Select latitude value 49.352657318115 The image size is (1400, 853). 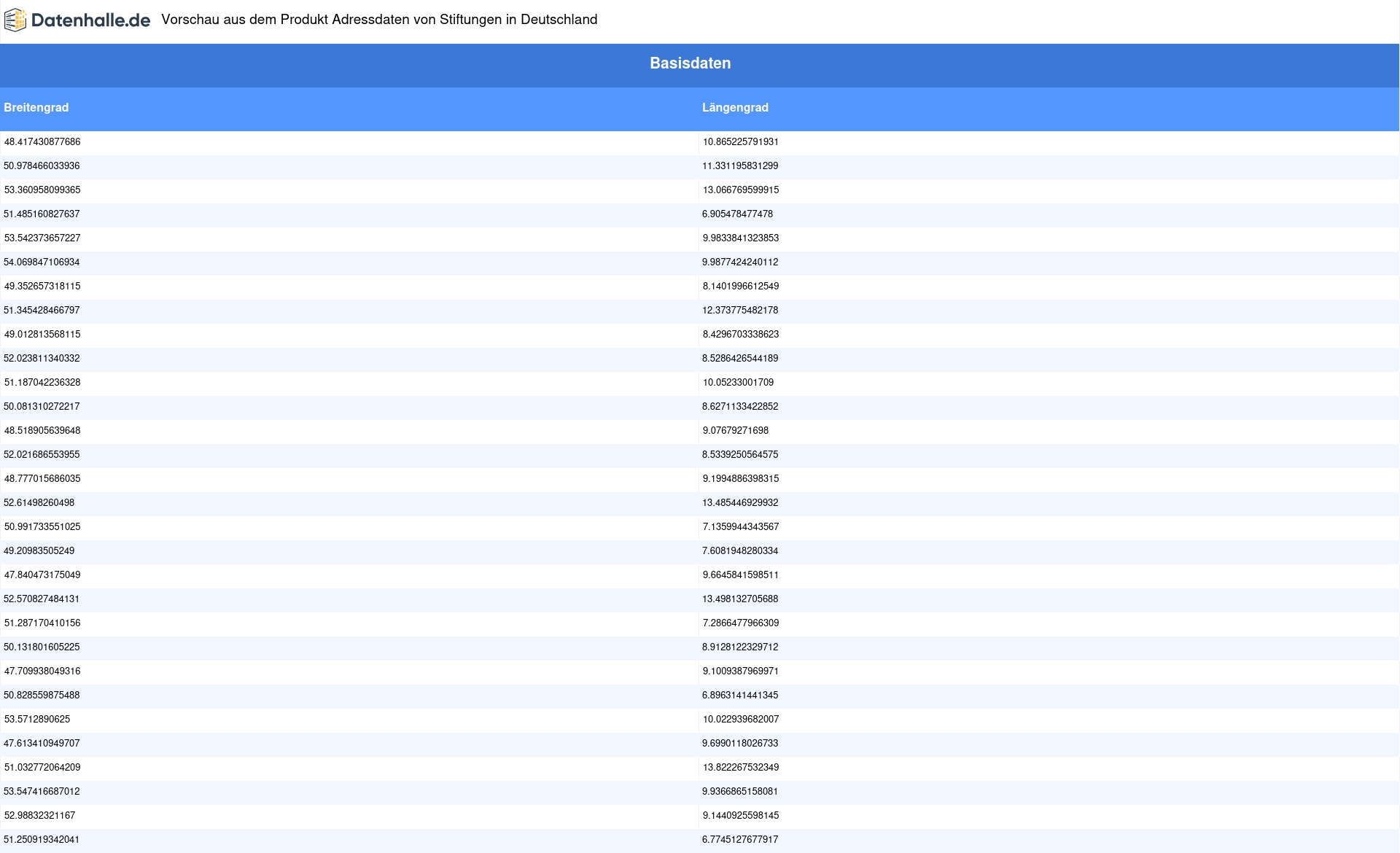coord(42,287)
